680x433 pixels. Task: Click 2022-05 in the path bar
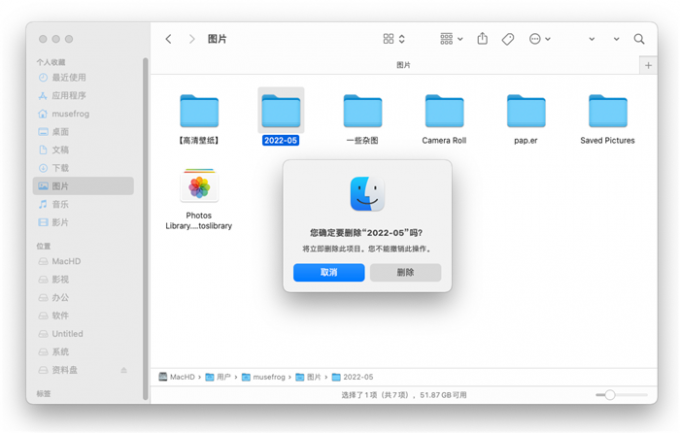point(353,377)
